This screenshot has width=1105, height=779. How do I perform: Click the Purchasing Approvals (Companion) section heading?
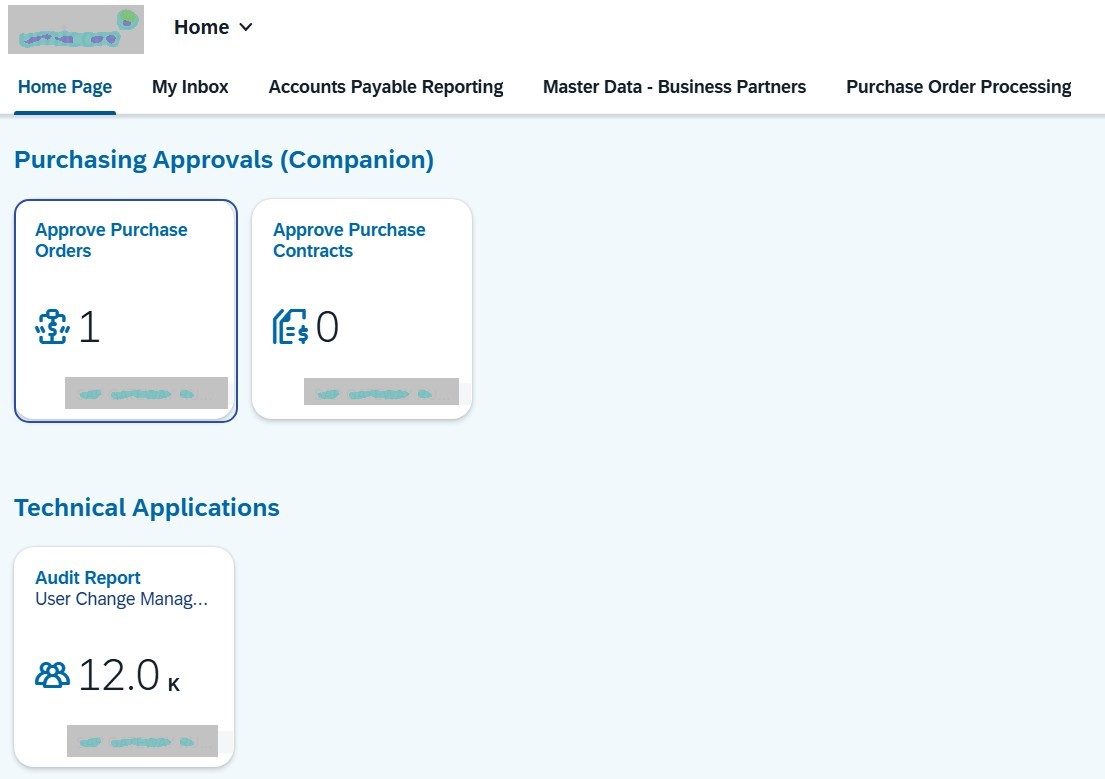[224, 160]
